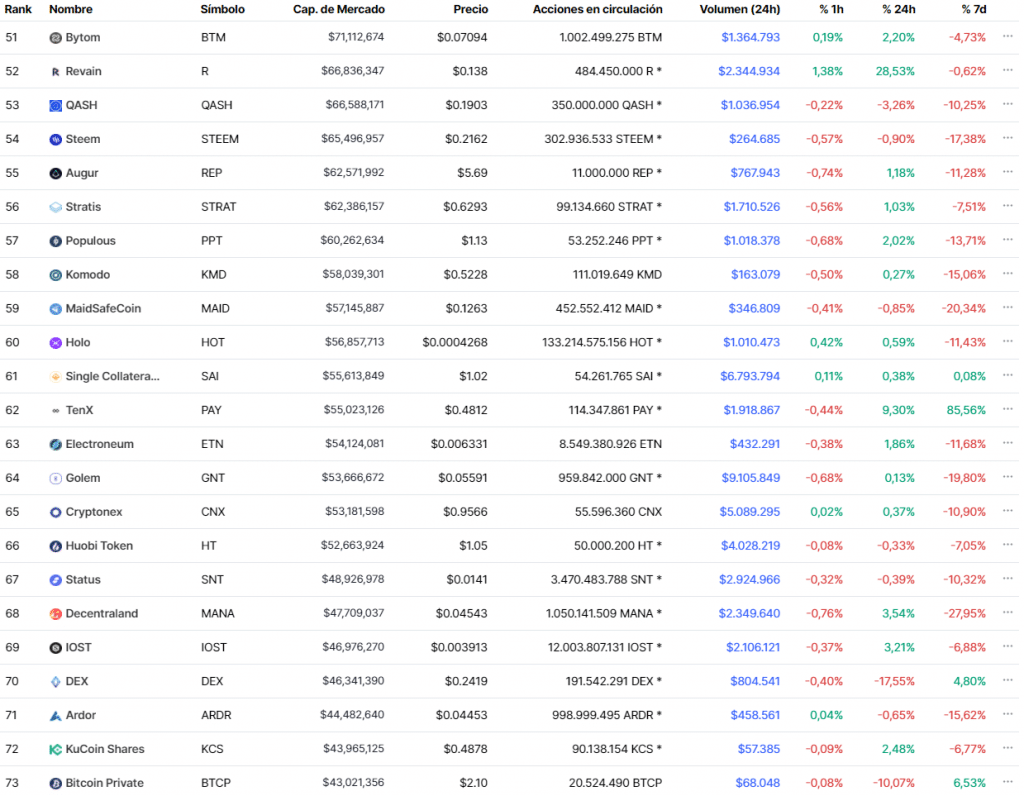1024x796 pixels.
Task: Click TenX 7d change 85,56%
Action: tap(967, 411)
